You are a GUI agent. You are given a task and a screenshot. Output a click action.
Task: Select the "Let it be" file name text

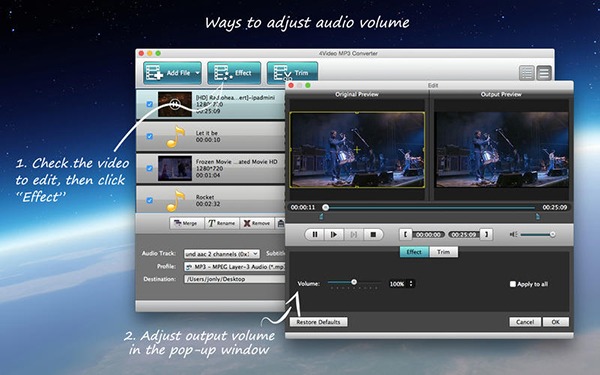click(x=207, y=133)
